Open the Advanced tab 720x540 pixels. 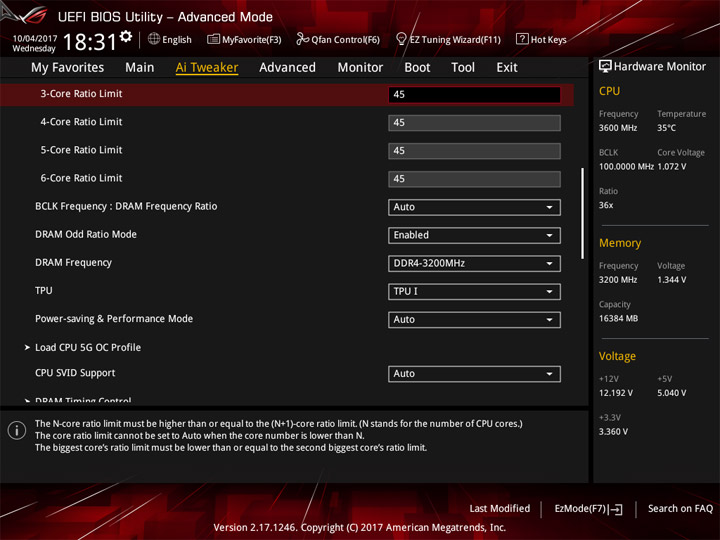287,68
